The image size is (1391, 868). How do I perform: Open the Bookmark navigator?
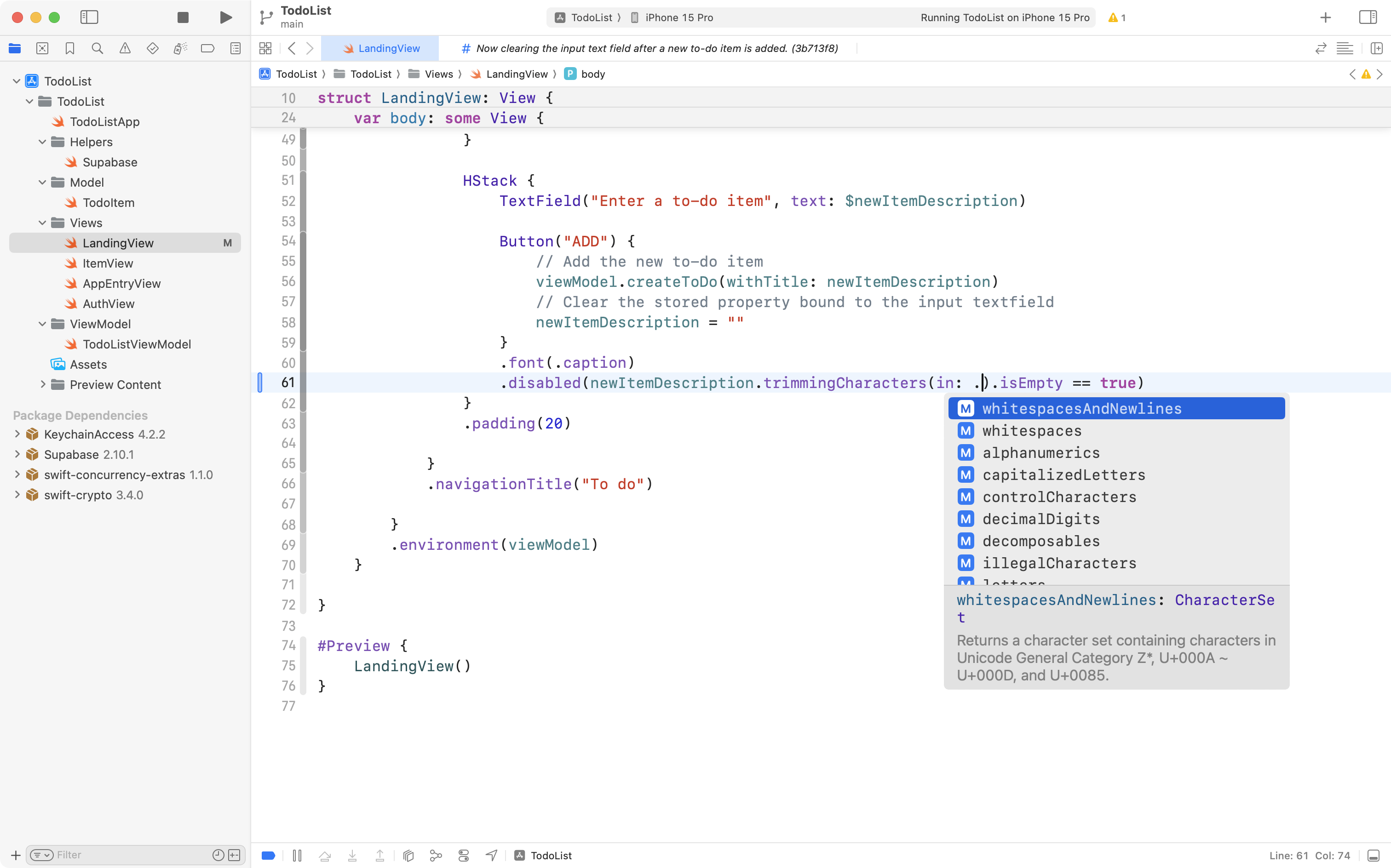[x=69, y=48]
